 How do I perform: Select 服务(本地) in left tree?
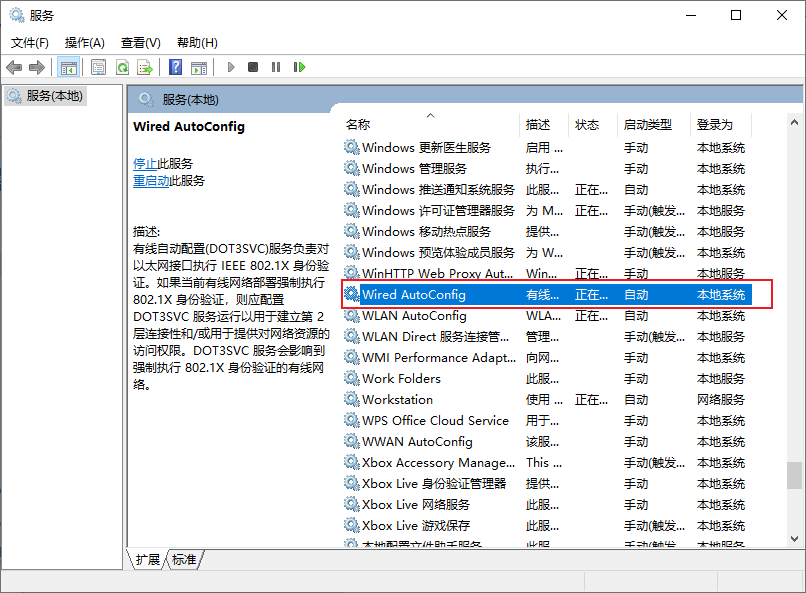54,96
